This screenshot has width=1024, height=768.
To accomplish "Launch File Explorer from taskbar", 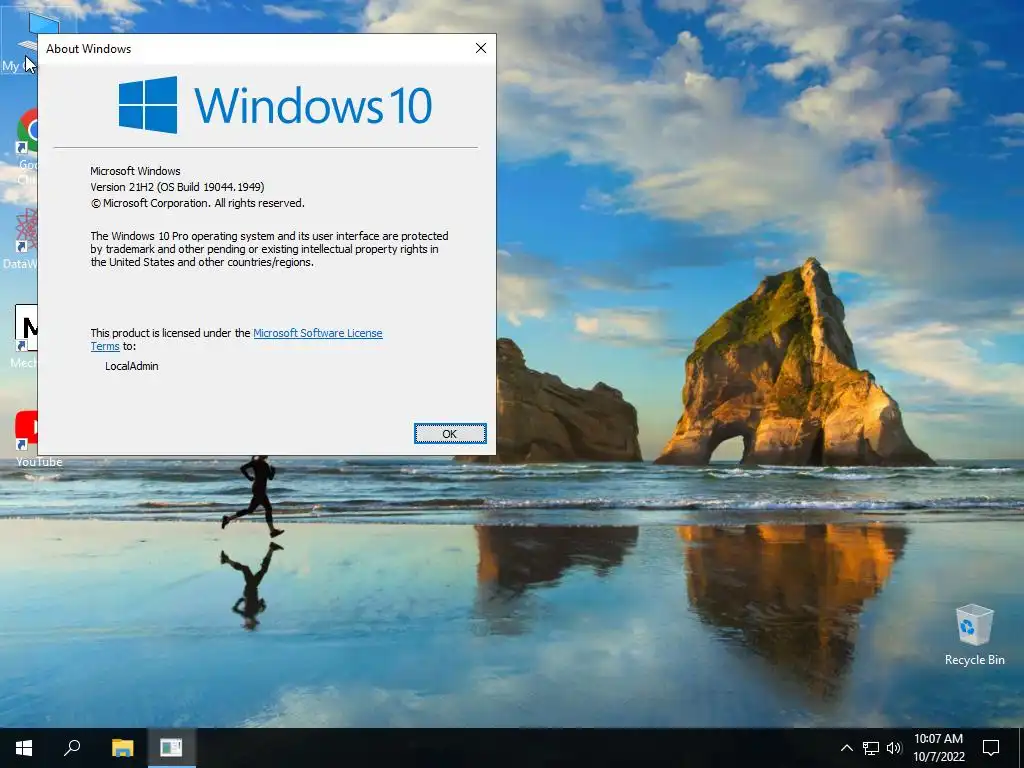I will click(122, 748).
